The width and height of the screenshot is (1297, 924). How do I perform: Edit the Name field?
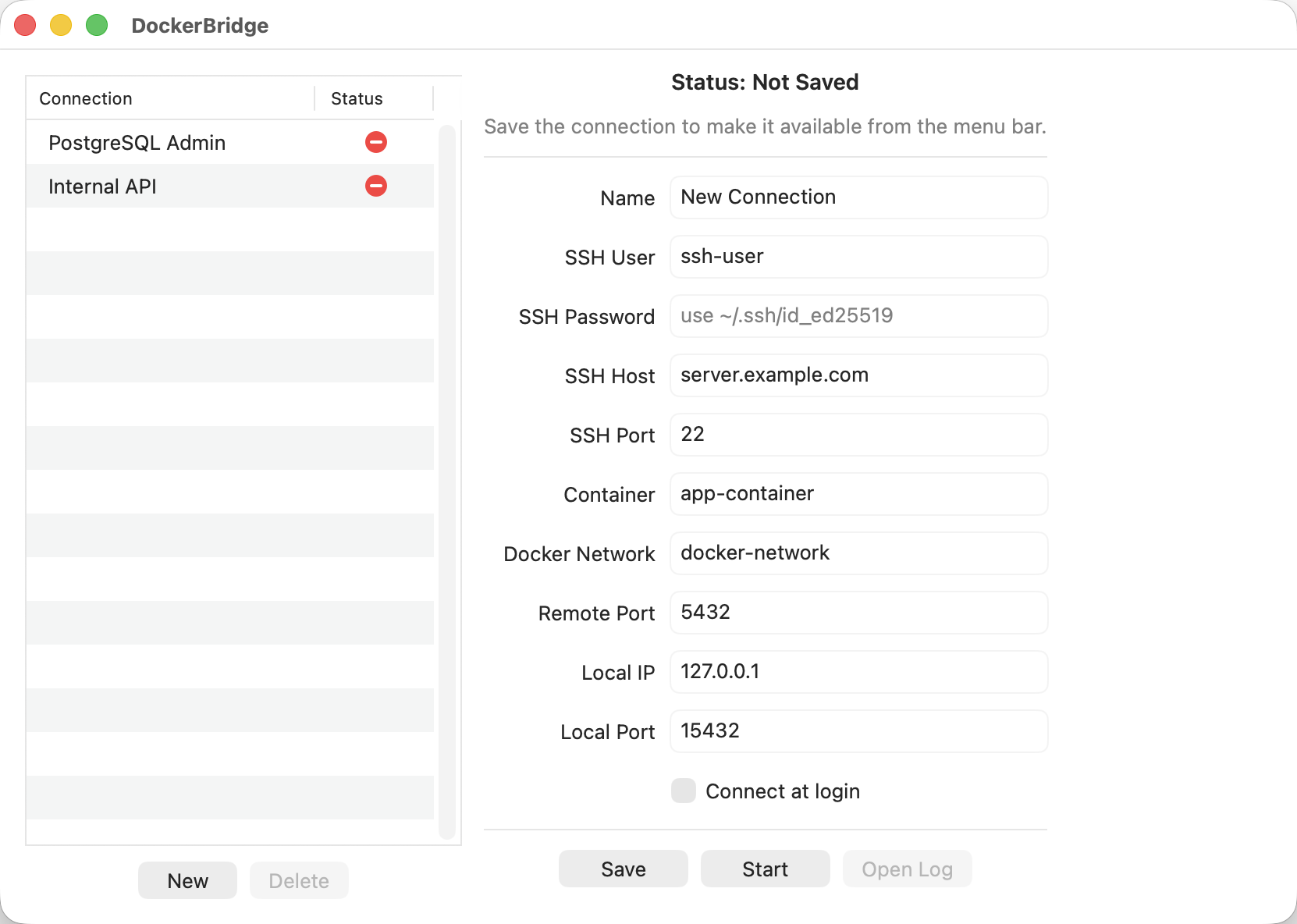[858, 197]
